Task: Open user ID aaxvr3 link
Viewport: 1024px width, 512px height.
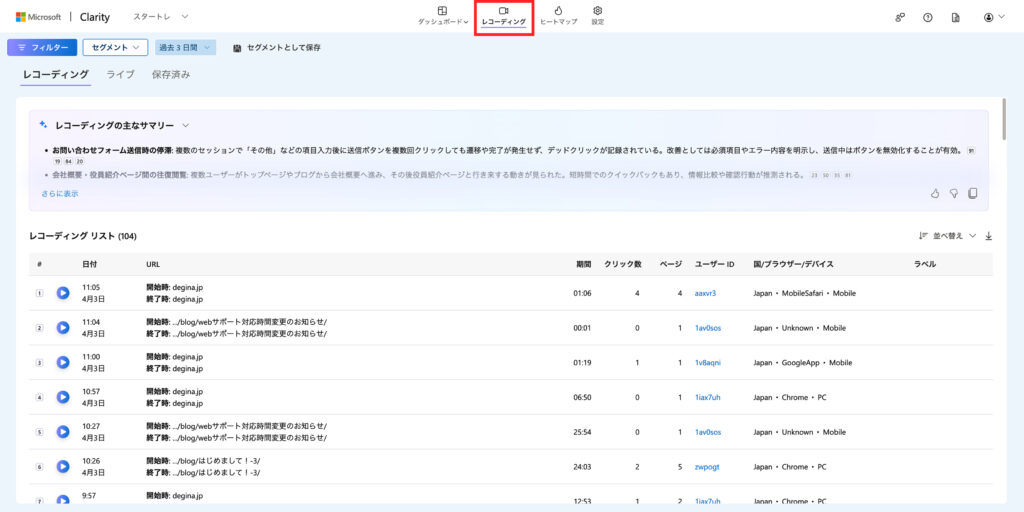Action: click(x=705, y=293)
